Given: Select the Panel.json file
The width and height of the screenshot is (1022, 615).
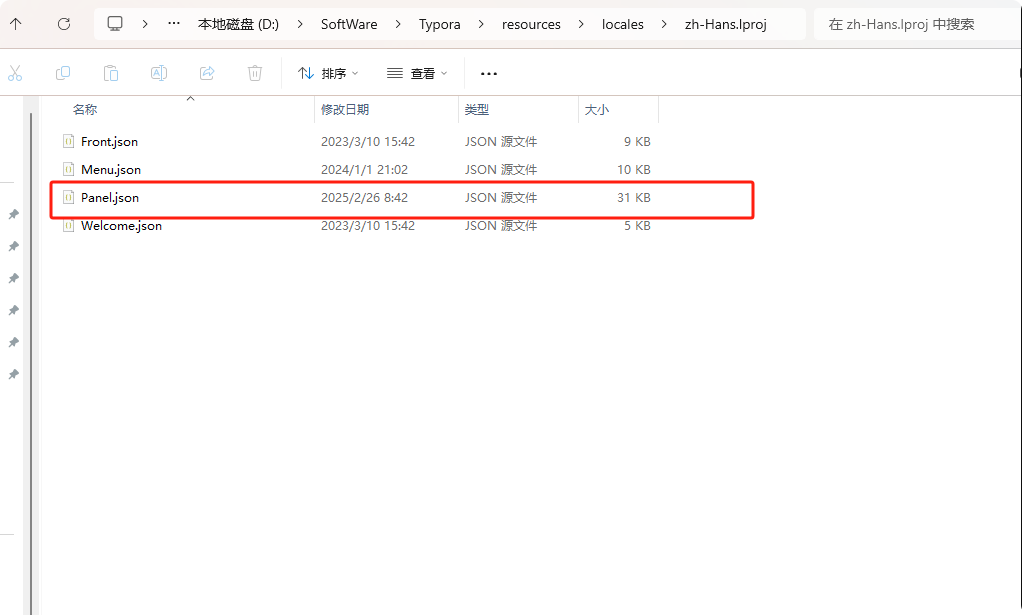Looking at the screenshot, I should [110, 198].
